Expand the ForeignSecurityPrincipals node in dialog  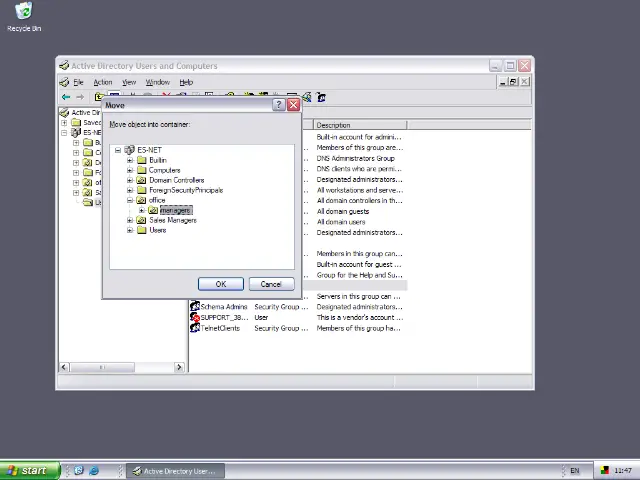click(x=130, y=190)
